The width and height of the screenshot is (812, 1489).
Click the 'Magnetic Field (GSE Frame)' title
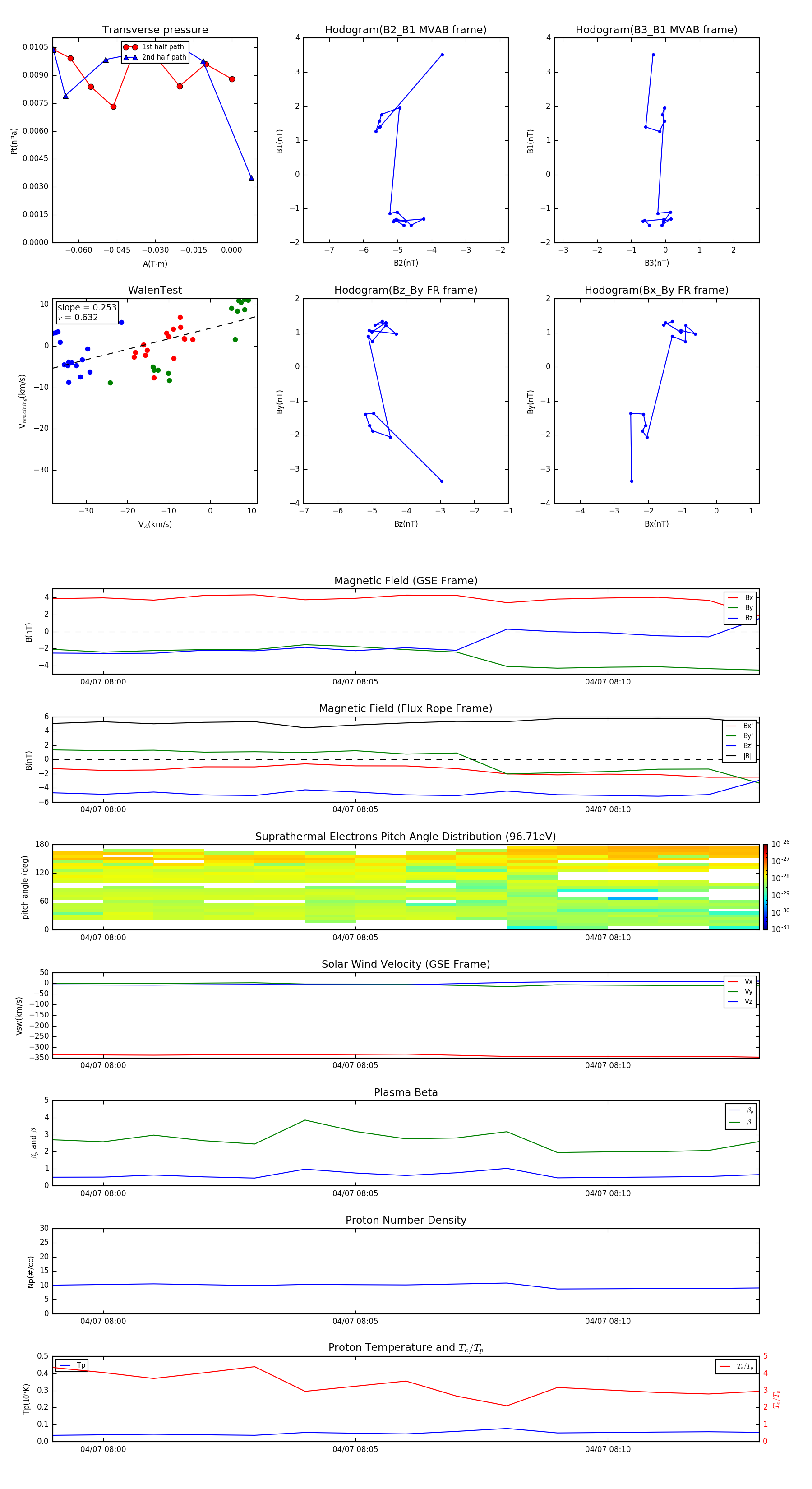pyautogui.click(x=406, y=581)
